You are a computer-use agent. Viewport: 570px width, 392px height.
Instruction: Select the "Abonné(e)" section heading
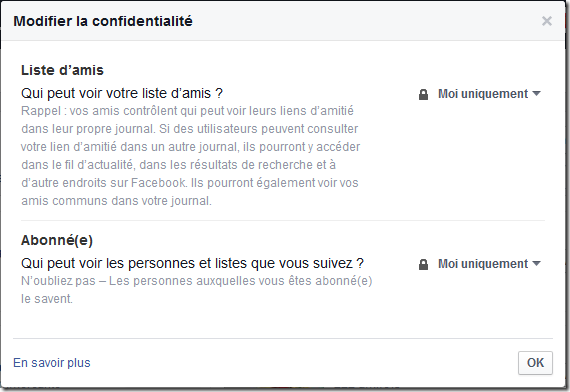(57, 240)
